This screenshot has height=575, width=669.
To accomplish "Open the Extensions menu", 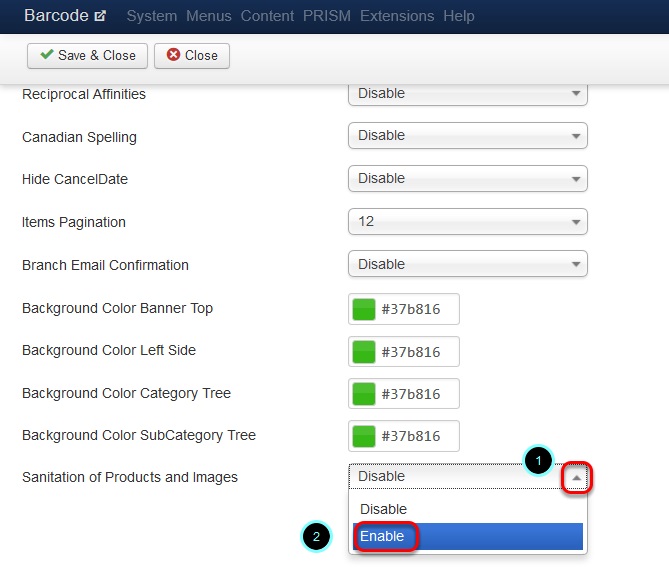I will tap(397, 16).
